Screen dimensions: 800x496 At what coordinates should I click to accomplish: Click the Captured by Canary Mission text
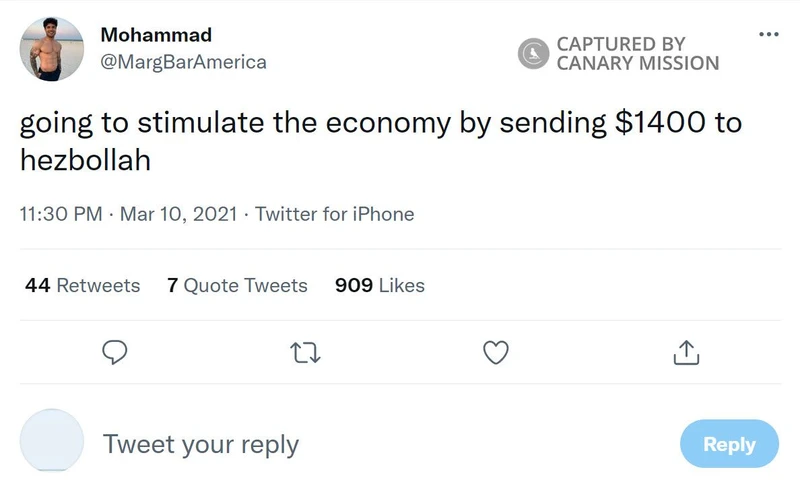pos(636,53)
